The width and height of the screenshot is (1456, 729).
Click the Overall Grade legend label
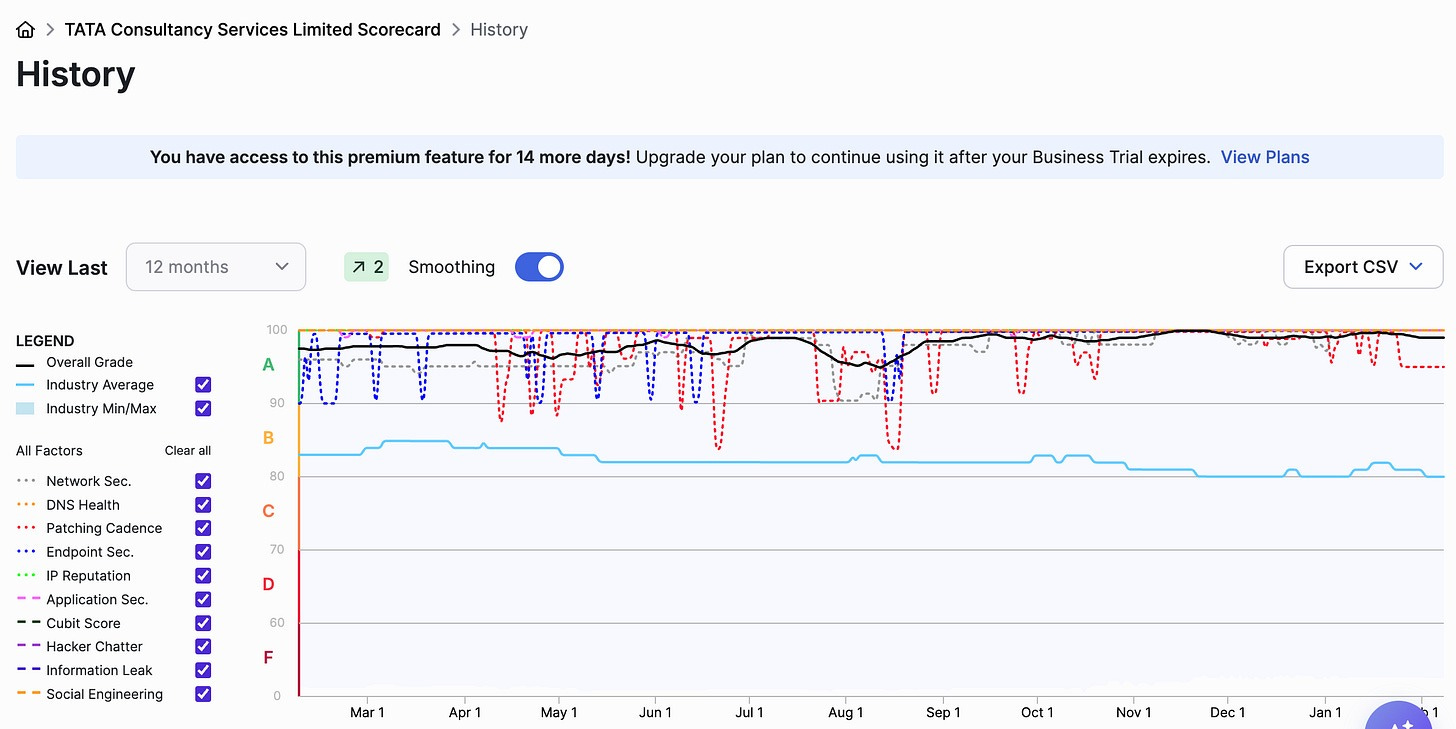click(x=89, y=362)
